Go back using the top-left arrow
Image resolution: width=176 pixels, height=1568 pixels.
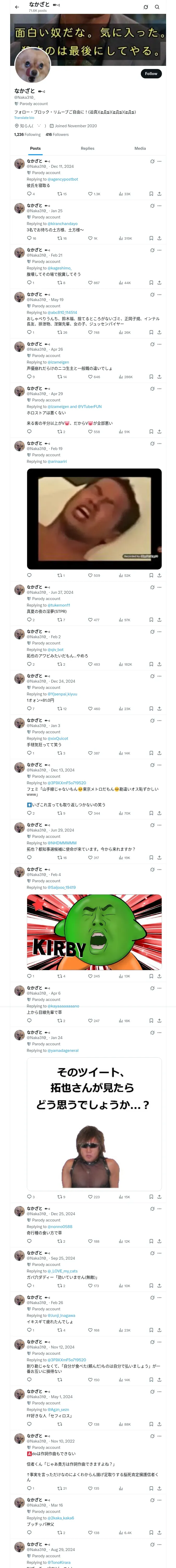(x=17, y=7)
